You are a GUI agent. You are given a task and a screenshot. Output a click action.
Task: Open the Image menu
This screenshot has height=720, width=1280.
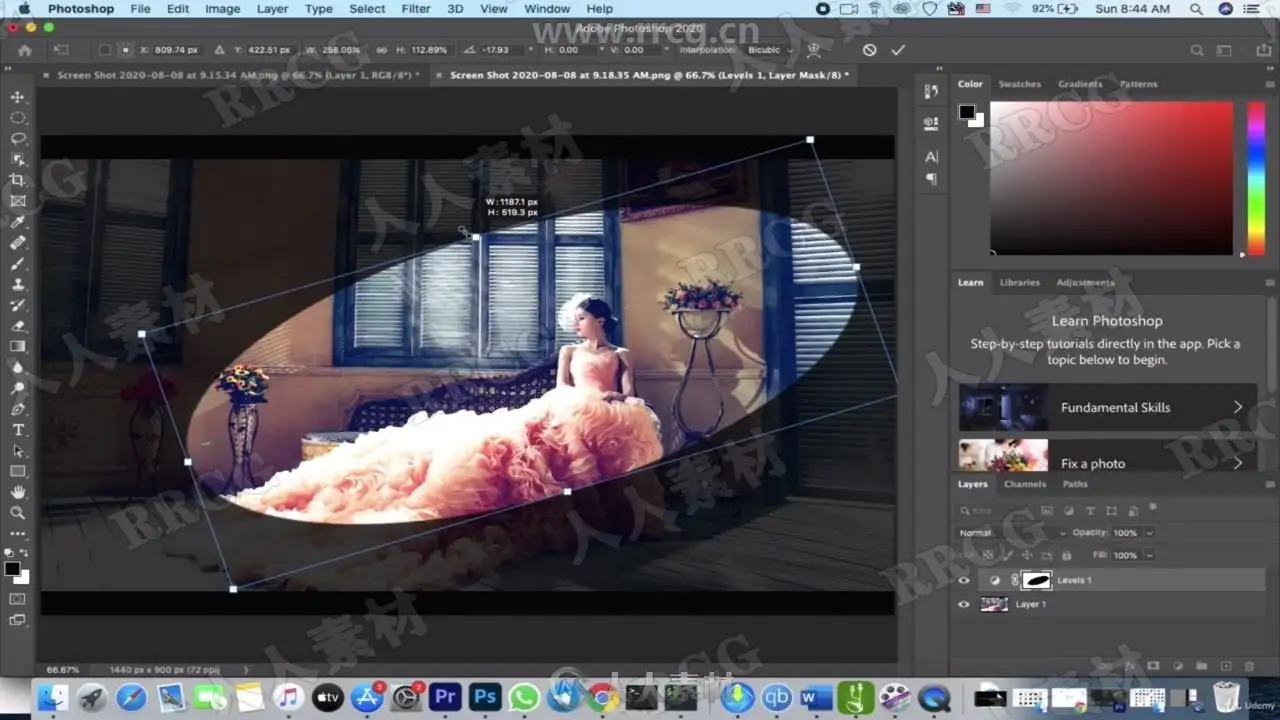pos(222,9)
